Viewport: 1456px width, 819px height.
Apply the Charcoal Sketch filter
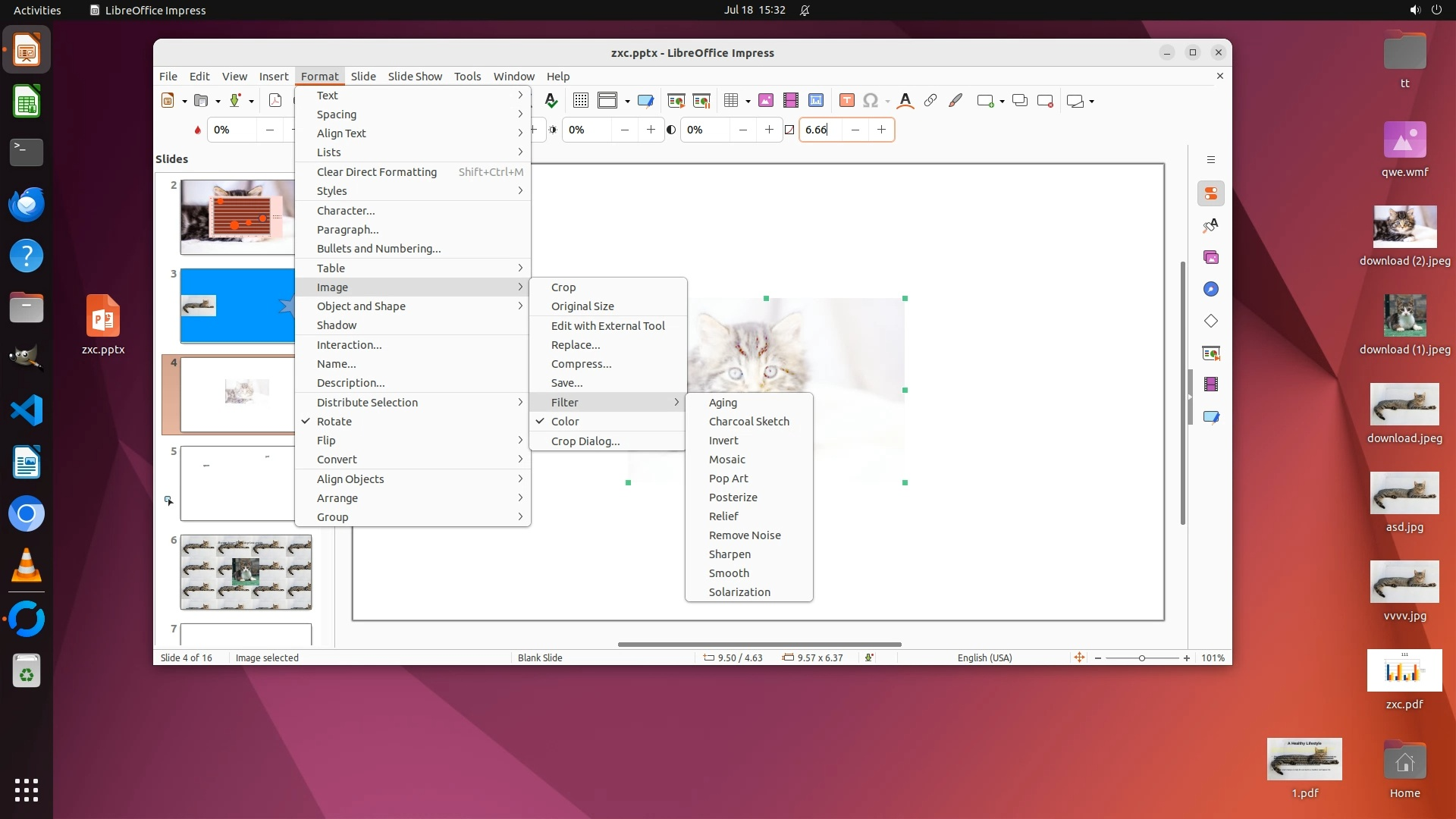[x=748, y=422]
